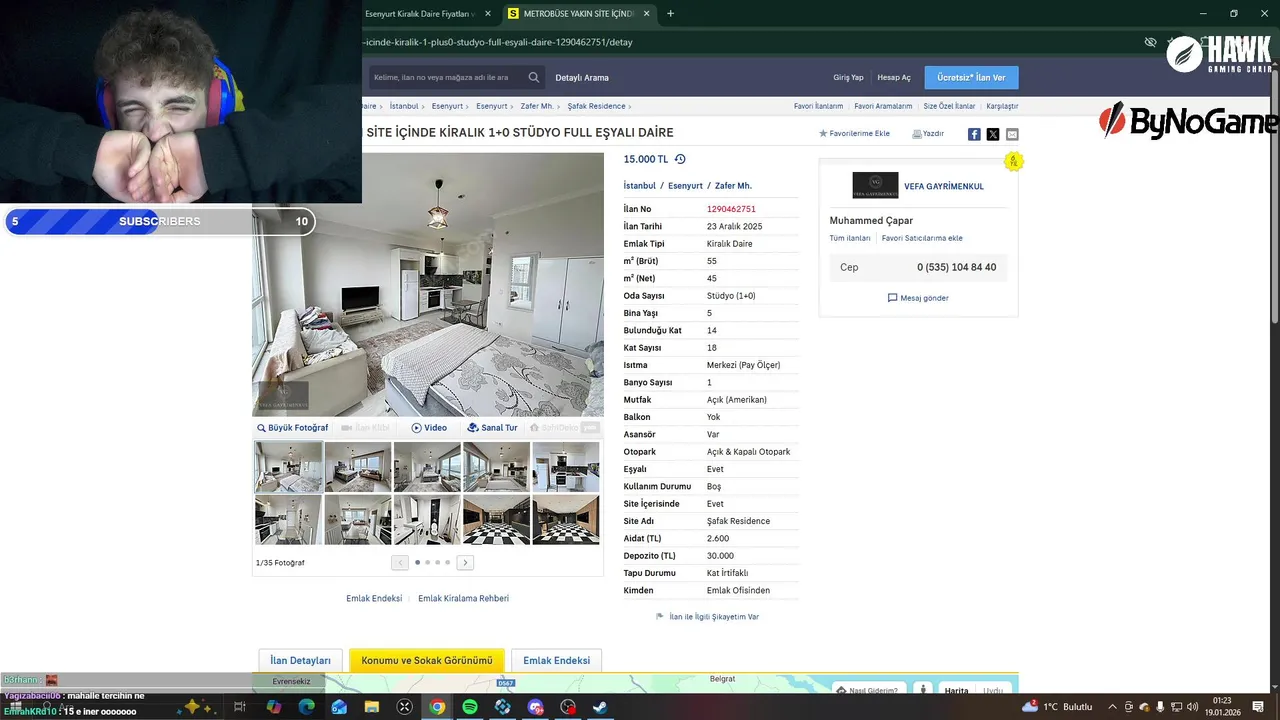Image resolution: width=1280 pixels, height=720 pixels.
Task: Switch to Konumu ve Sokak Görünümü tab
Action: [x=427, y=660]
